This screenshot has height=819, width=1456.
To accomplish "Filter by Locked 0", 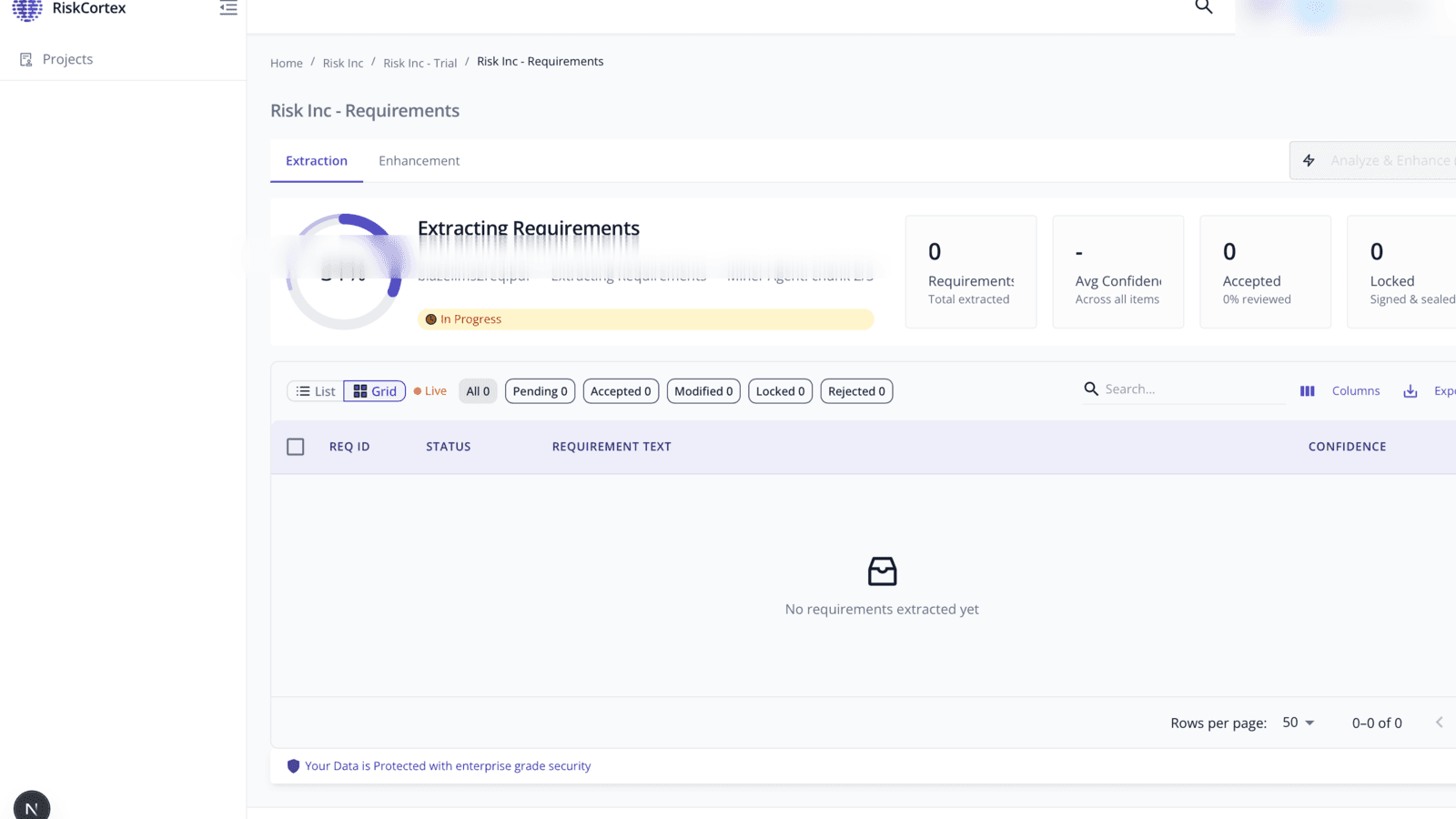I will [x=781, y=391].
